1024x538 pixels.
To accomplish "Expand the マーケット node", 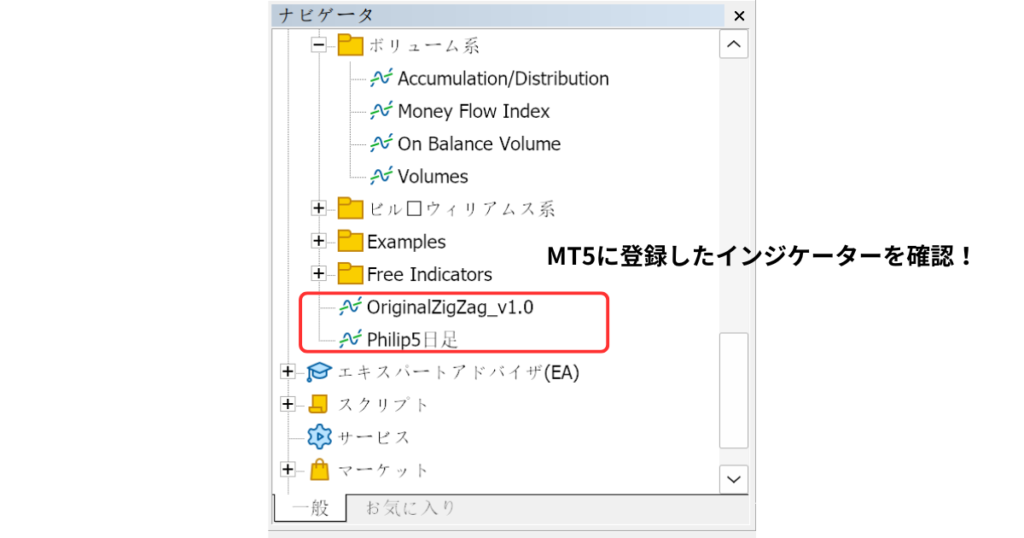I will (287, 469).
